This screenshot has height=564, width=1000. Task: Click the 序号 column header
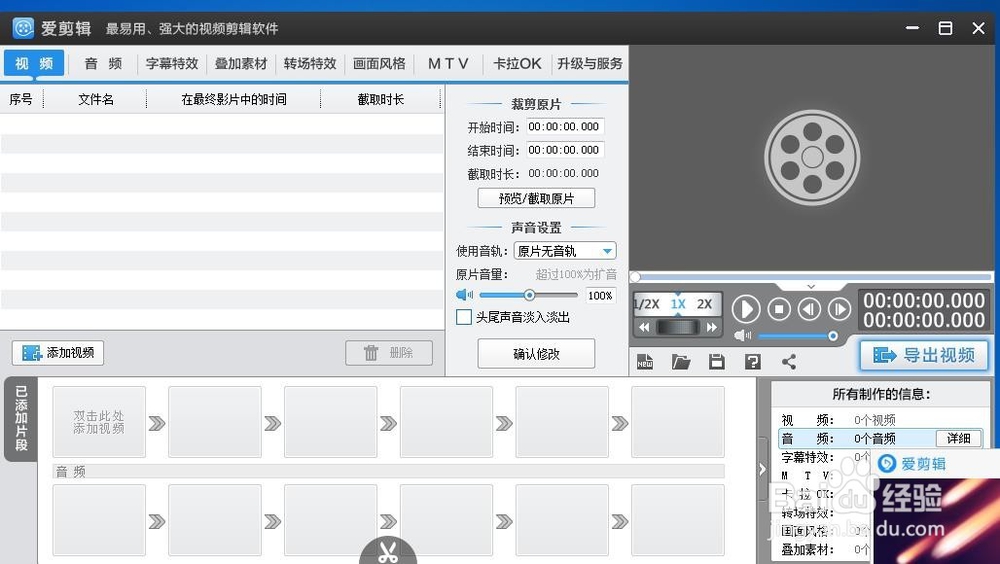(20, 99)
